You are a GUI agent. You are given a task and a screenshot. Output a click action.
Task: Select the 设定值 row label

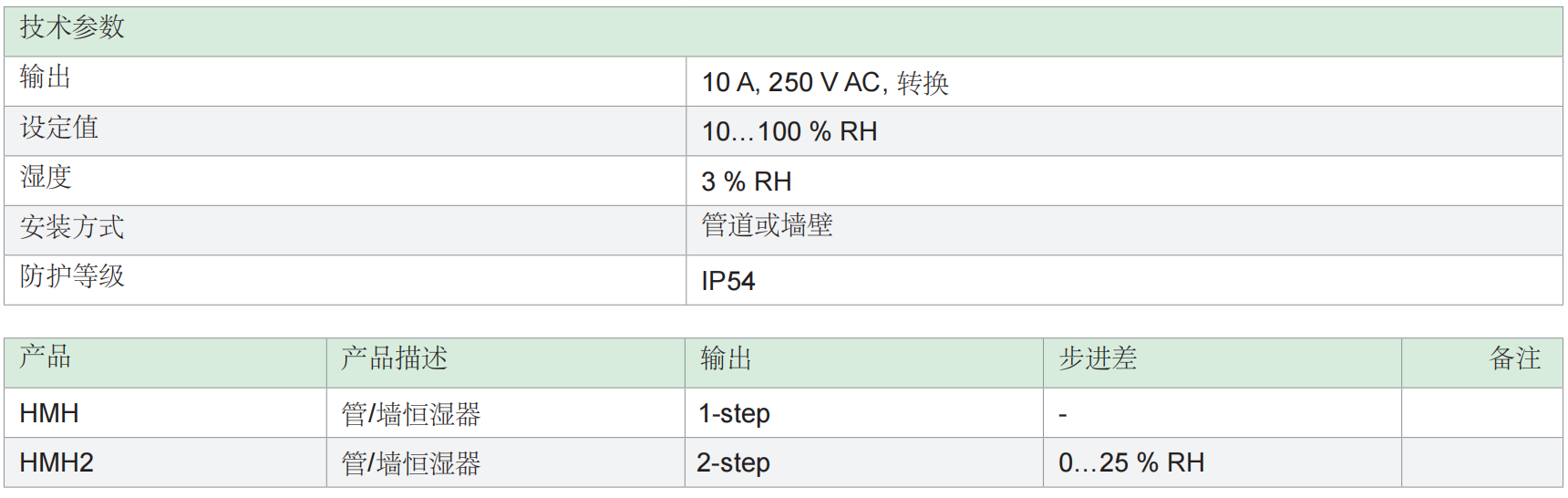pos(59,128)
